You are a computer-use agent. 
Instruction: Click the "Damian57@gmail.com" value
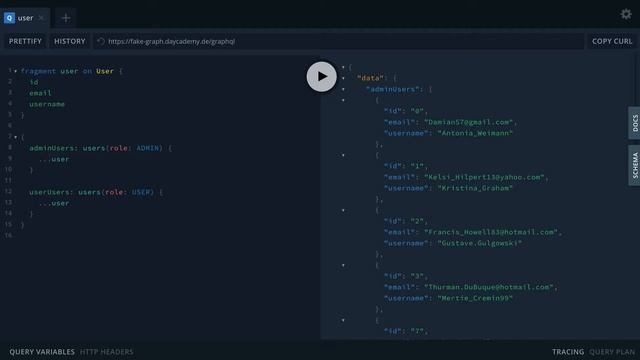[x=469, y=122]
